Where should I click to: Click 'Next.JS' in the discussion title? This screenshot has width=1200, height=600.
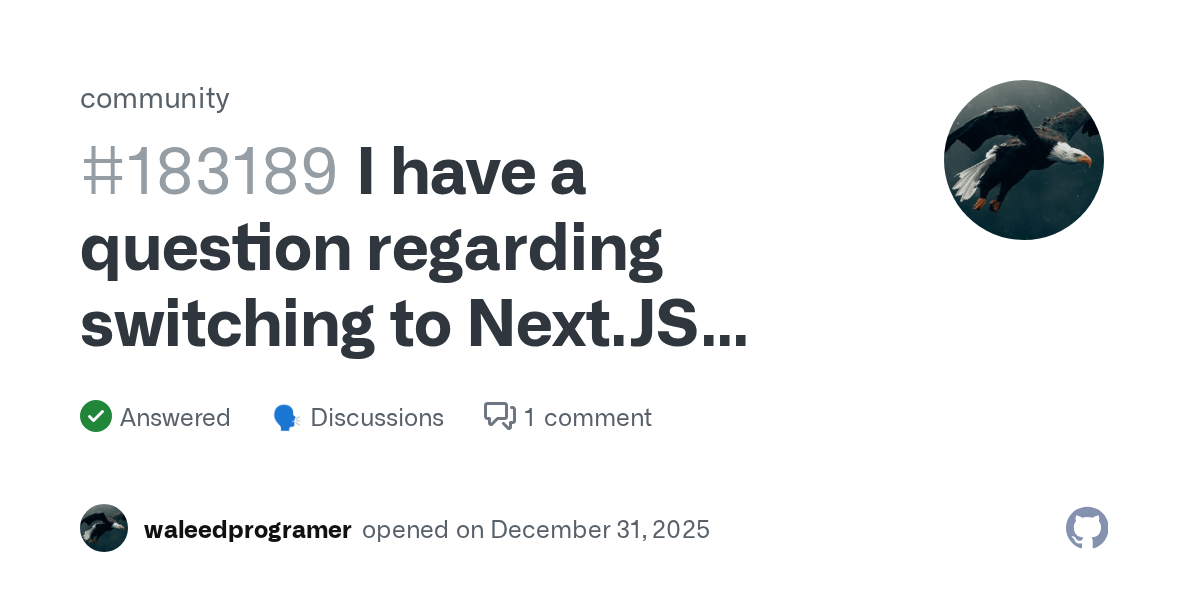pyautogui.click(x=585, y=325)
